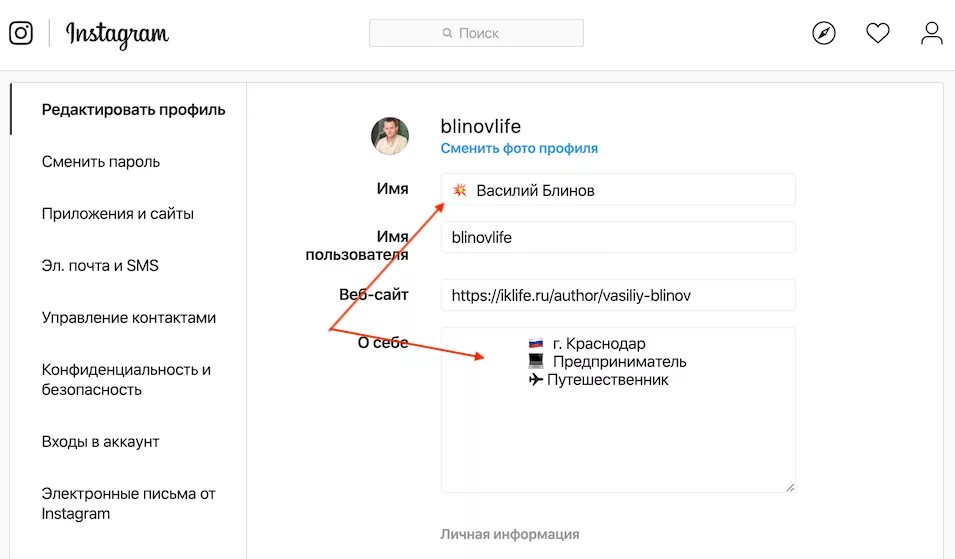Viewport: 955px width, 559px height.
Task: Click the Имя field with Василий Блинов
Action: pyautogui.click(x=618, y=190)
